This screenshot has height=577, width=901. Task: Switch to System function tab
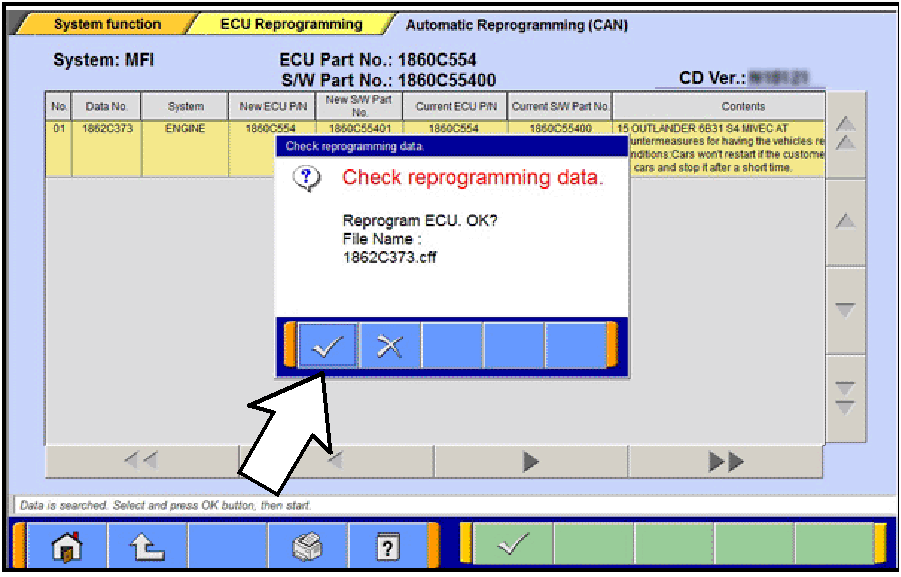click(x=107, y=24)
